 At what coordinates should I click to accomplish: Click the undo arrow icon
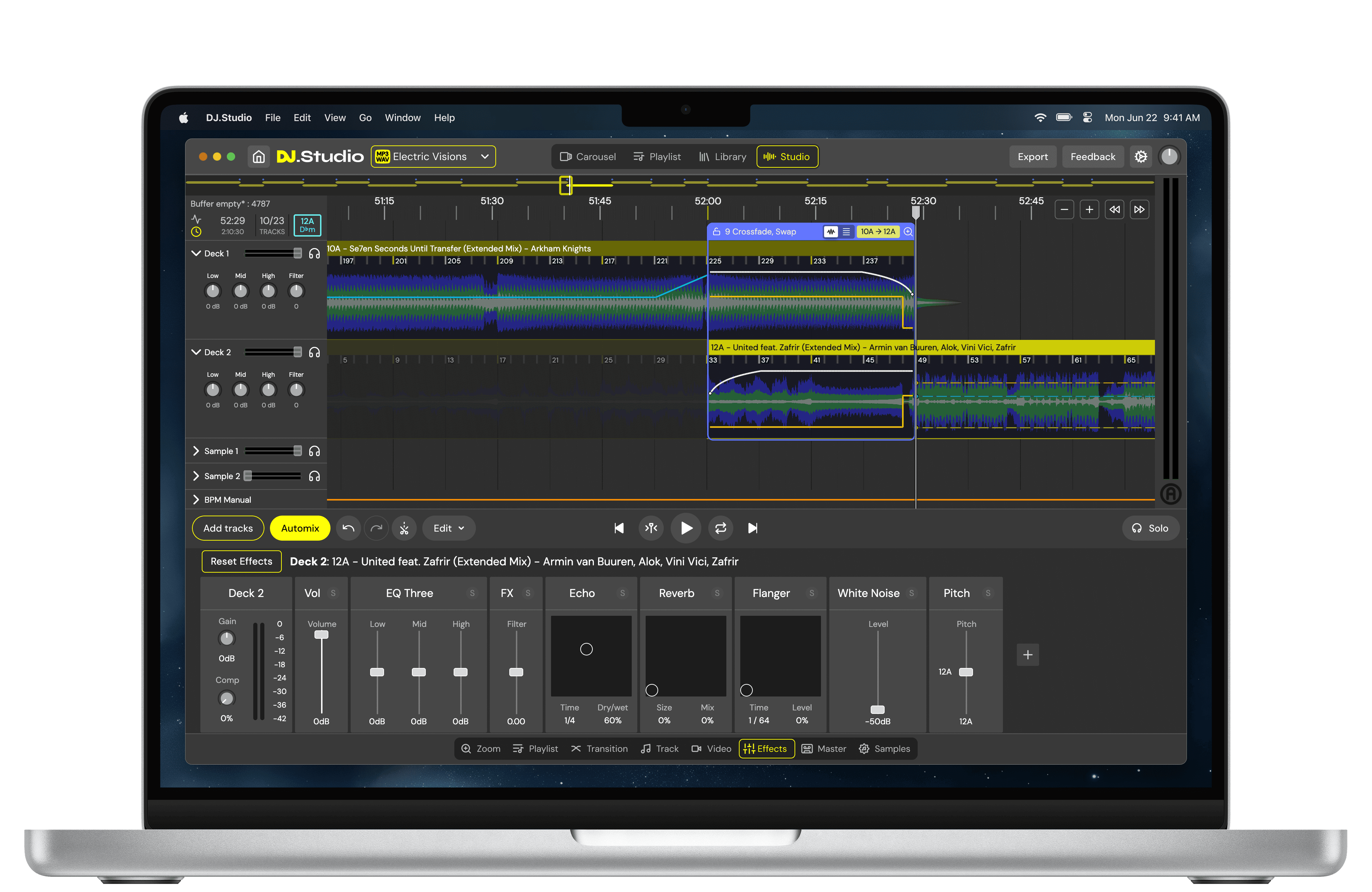pyautogui.click(x=348, y=528)
